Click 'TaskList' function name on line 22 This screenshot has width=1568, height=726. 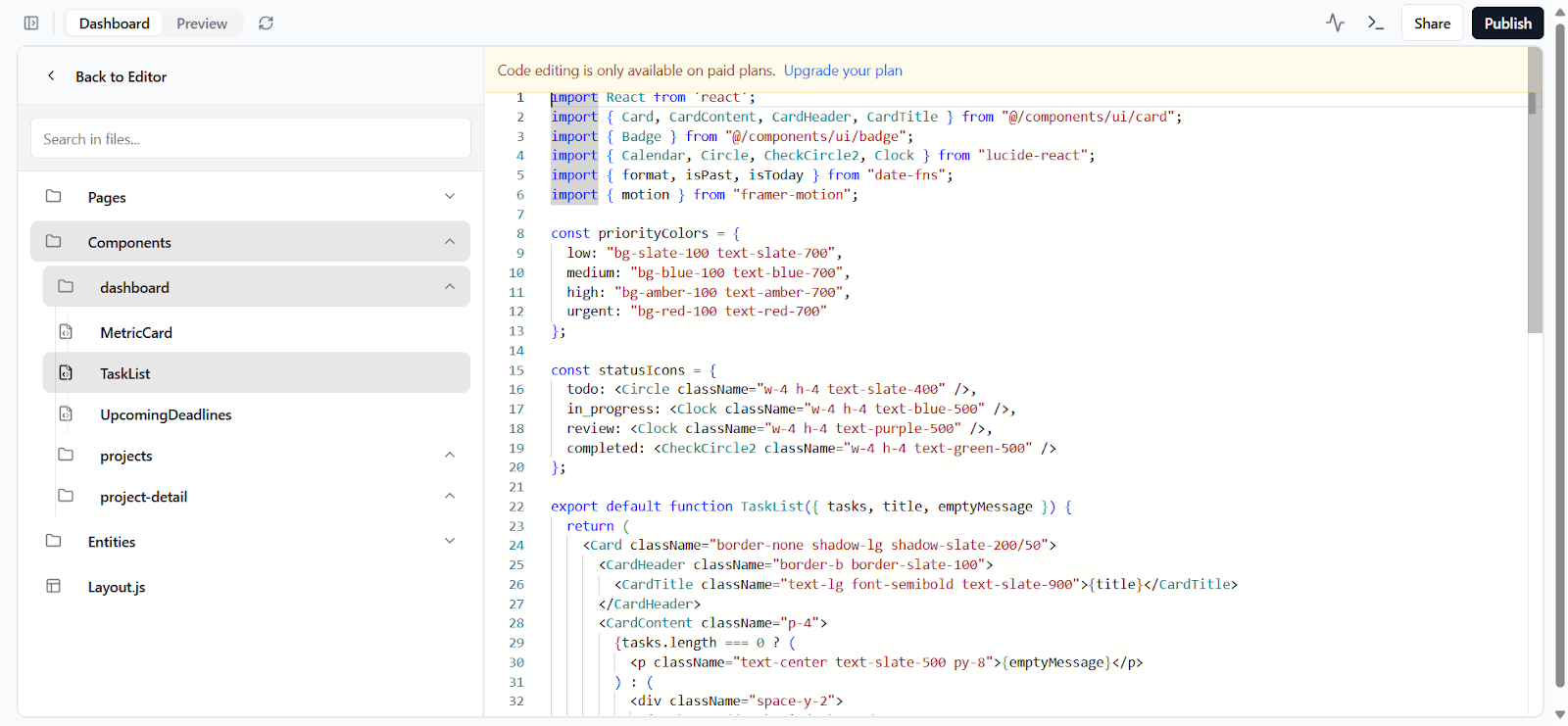click(x=772, y=507)
